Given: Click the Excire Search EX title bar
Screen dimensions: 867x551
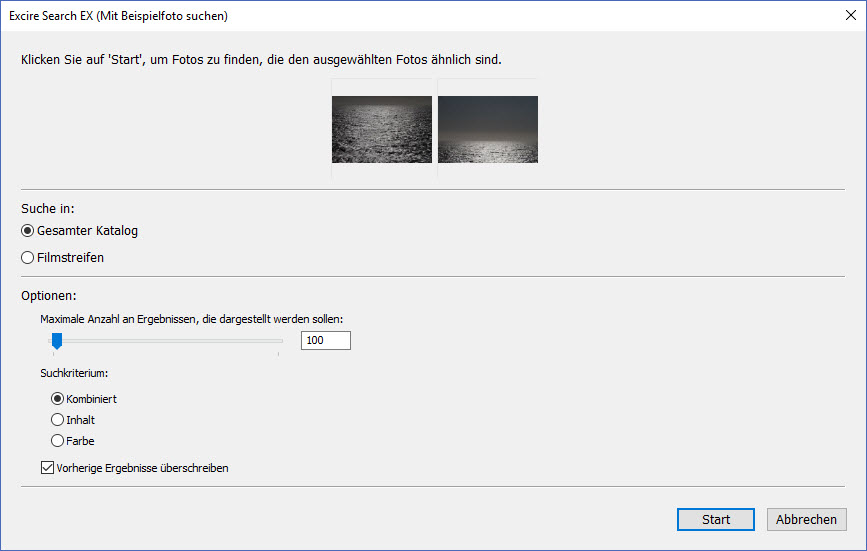Looking at the screenshot, I should 300,16.
